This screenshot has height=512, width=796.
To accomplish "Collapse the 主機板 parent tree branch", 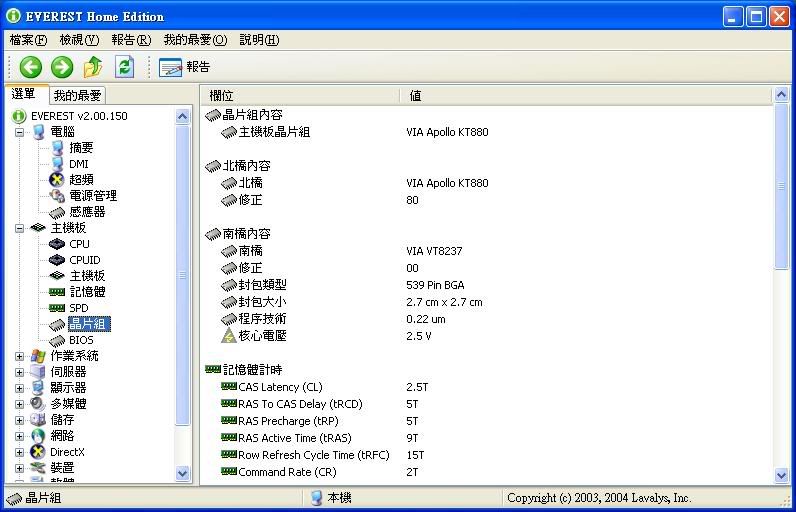I will click(19, 228).
